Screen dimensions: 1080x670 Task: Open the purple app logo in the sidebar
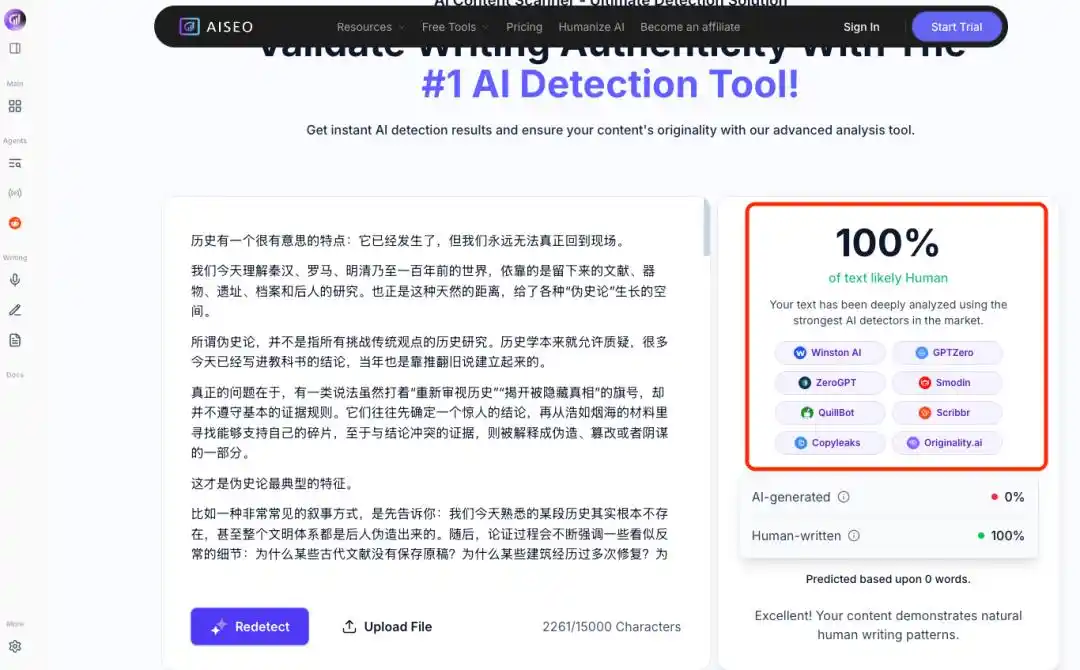coord(15,19)
